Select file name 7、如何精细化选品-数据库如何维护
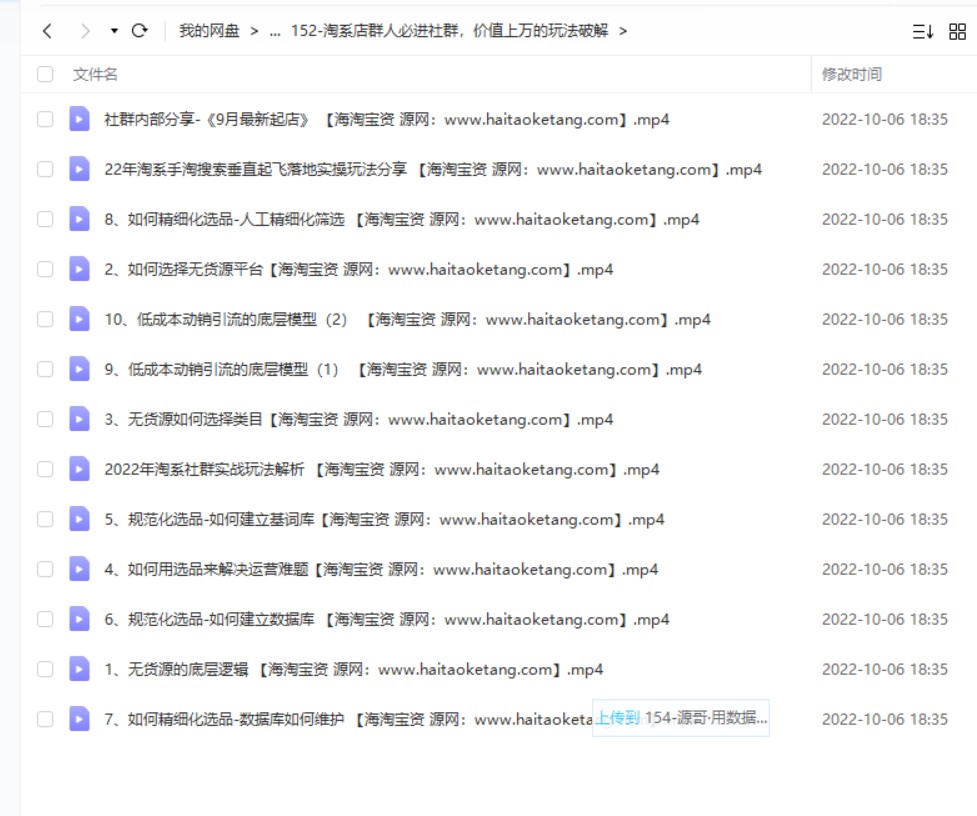The image size is (977, 816). 348,719
